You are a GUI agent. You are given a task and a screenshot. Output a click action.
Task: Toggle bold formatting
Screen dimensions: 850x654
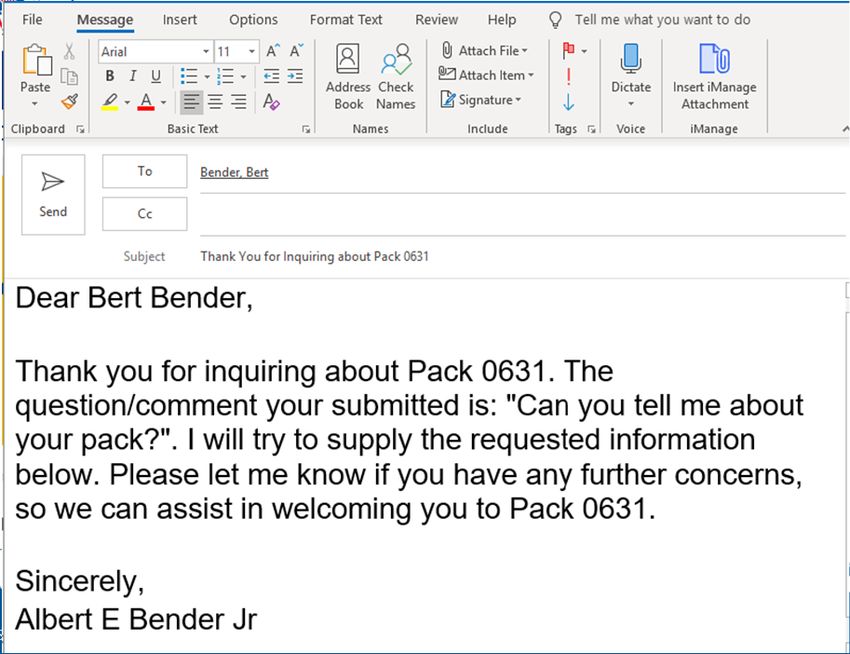click(x=110, y=76)
